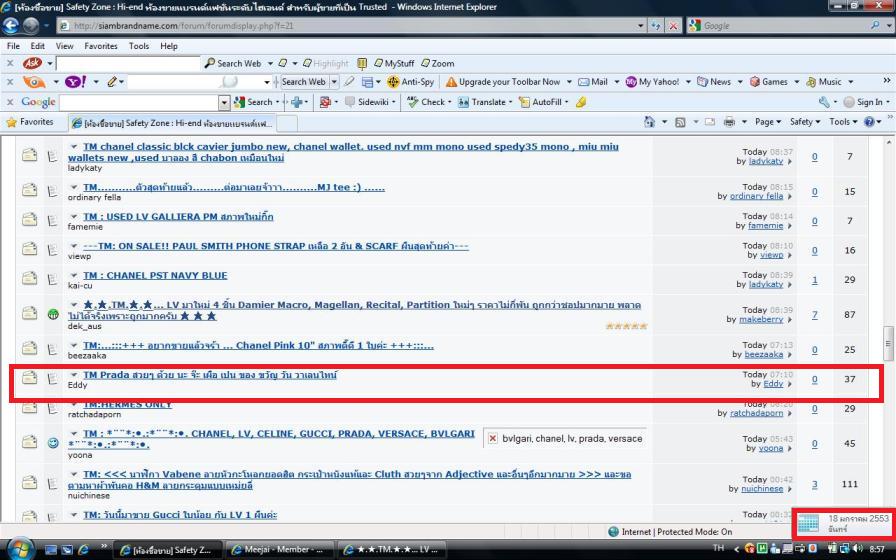Click the RSS feeds icon
Viewport: 896px width, 560px height.
tap(680, 122)
